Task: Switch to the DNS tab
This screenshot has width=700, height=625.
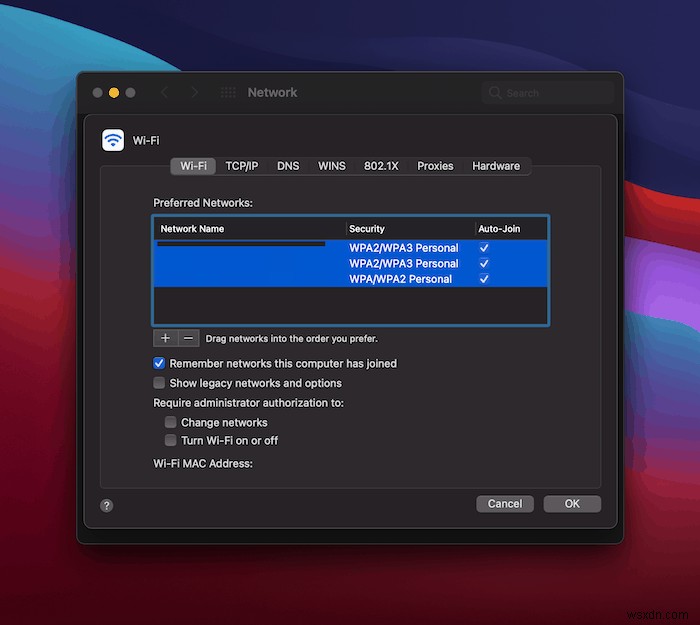Action: tap(288, 166)
